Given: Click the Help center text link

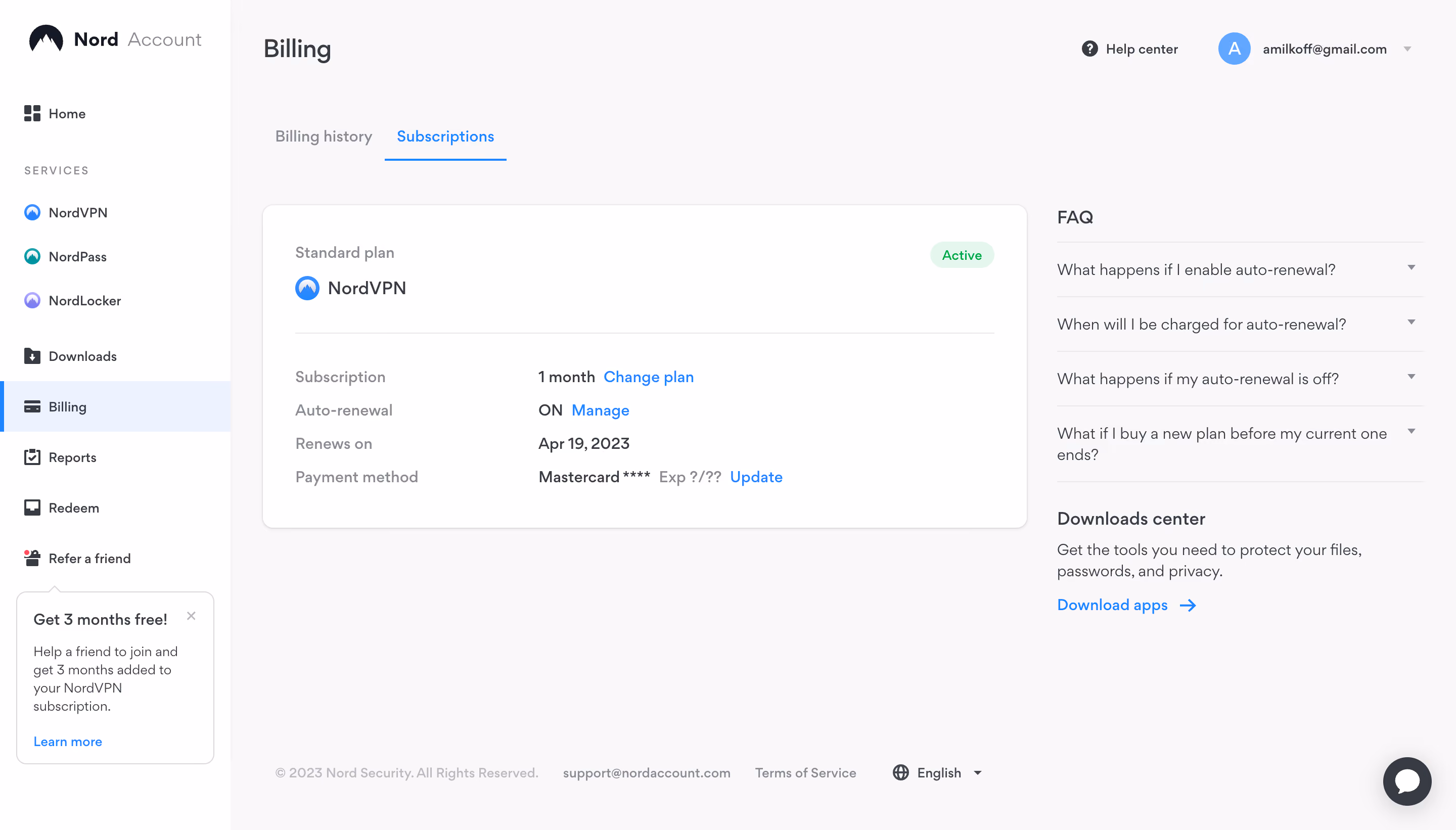Looking at the screenshot, I should coord(1142,49).
